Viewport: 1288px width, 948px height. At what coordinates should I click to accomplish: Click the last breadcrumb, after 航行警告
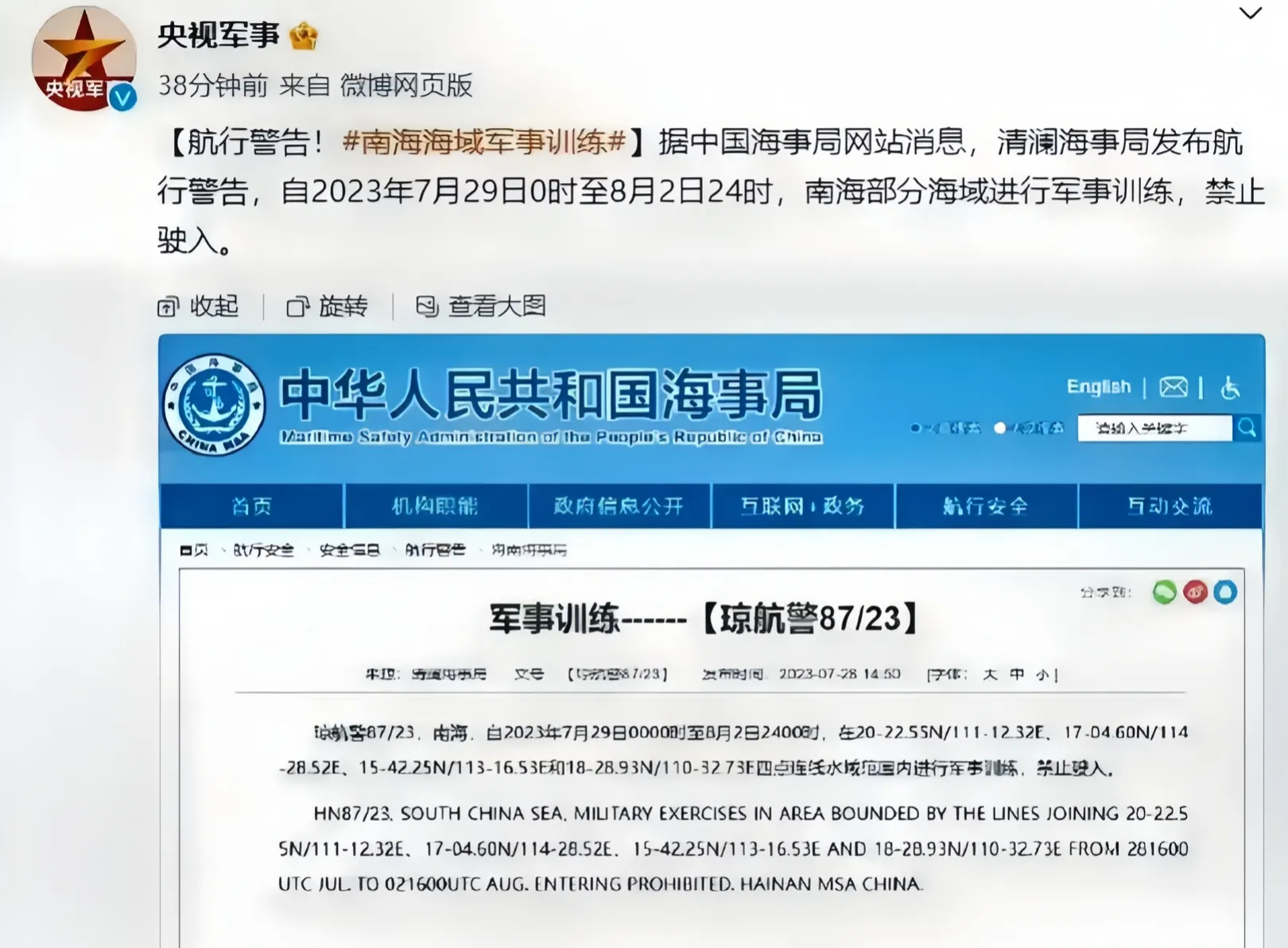529,550
